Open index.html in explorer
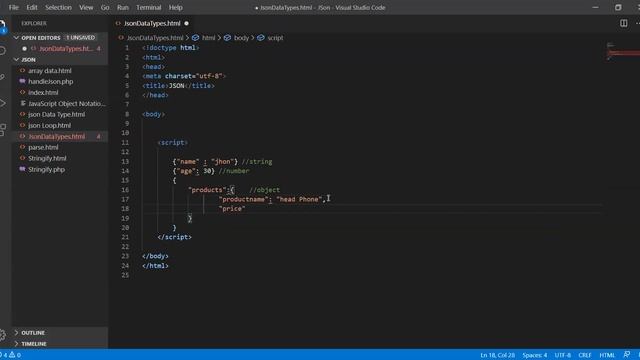Image resolution: width=640 pixels, height=360 pixels. tap(43, 93)
